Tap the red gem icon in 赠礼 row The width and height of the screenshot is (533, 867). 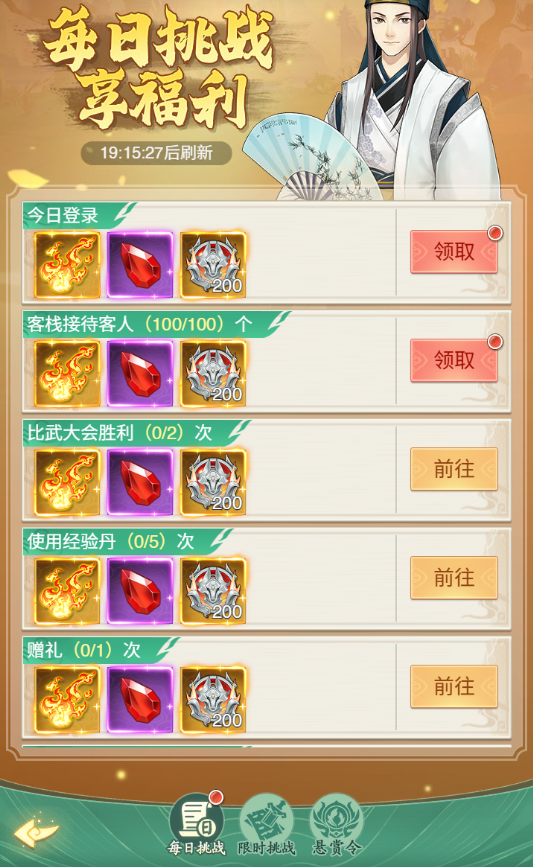tap(140, 700)
